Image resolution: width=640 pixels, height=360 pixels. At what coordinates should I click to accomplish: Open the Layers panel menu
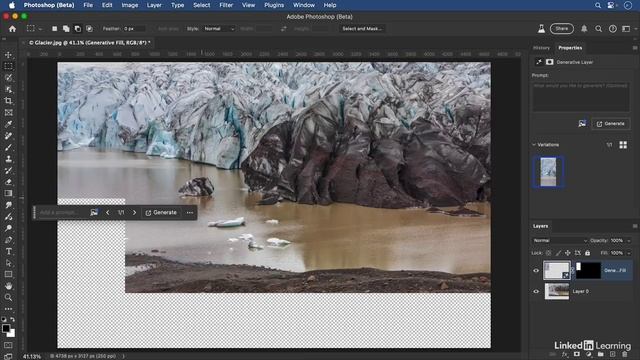[x=635, y=226]
